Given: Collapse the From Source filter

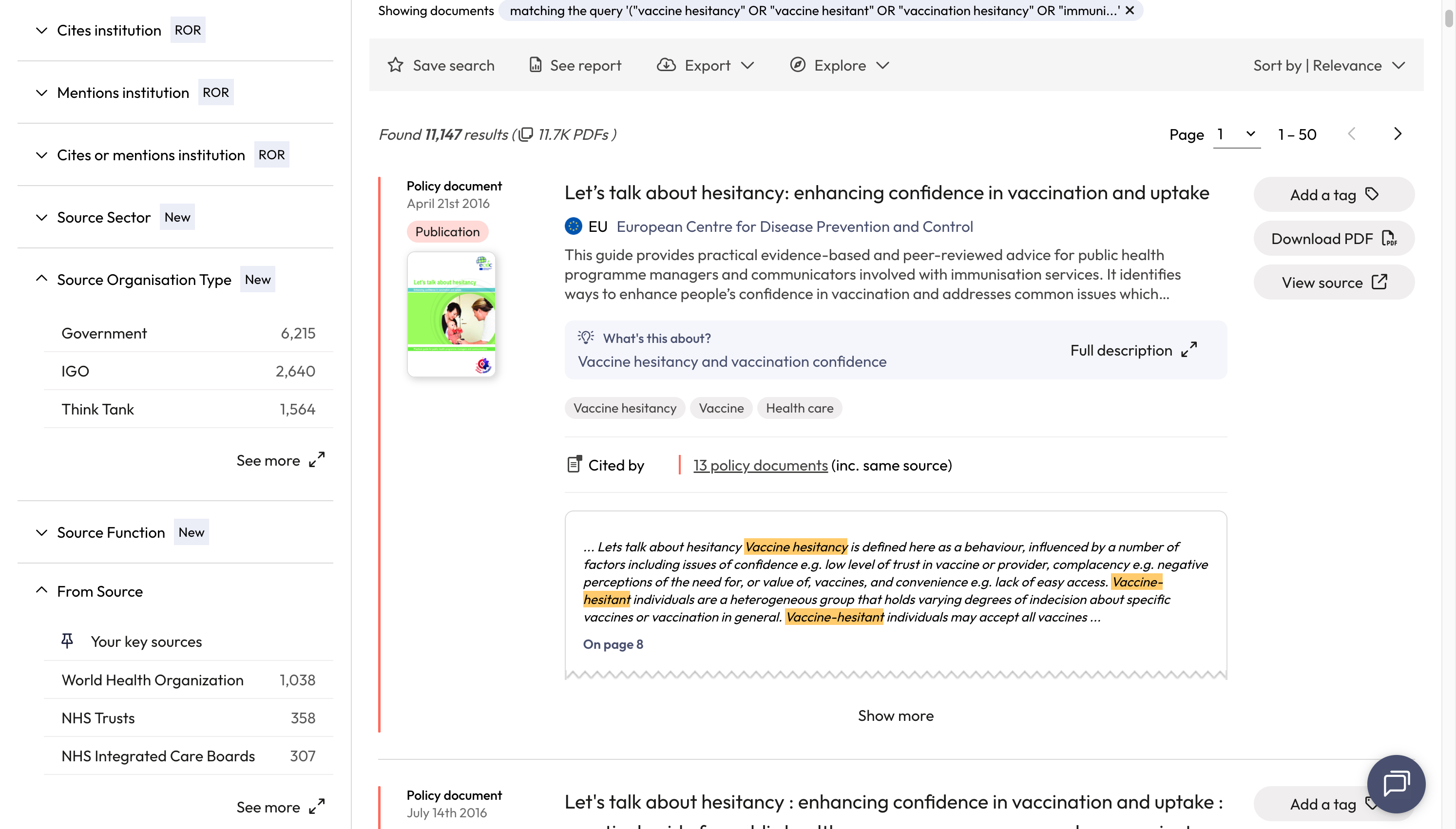Looking at the screenshot, I should [41, 590].
